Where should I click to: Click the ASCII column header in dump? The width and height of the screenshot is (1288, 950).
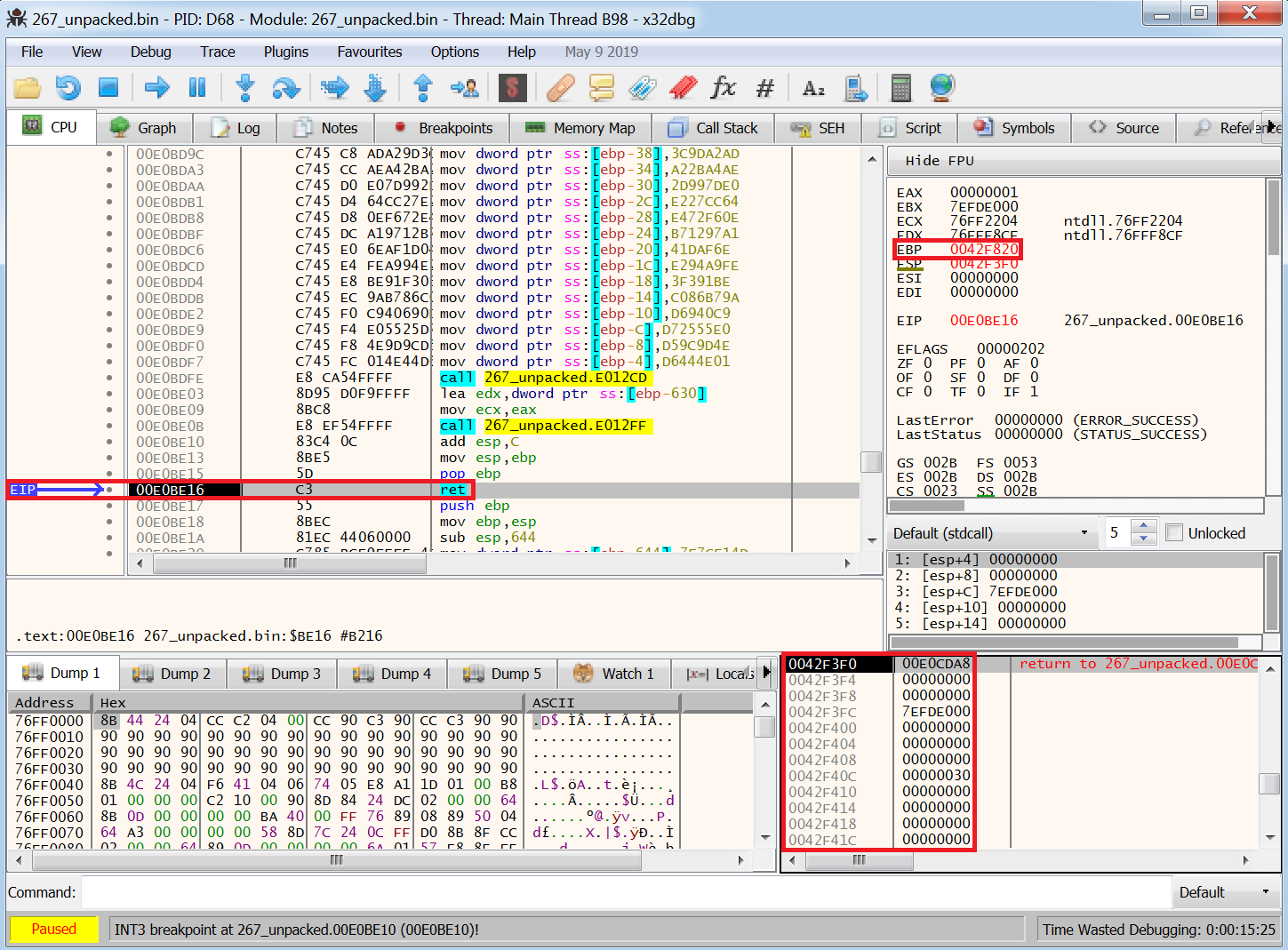click(602, 702)
